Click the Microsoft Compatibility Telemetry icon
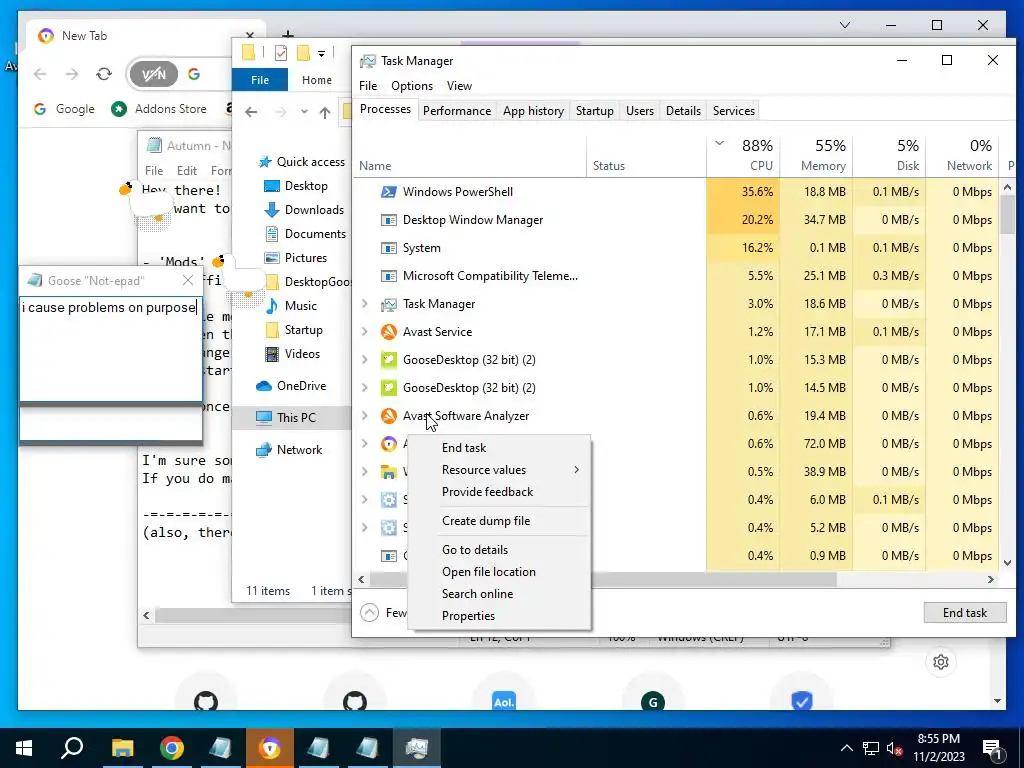This screenshot has height=768, width=1024. [389, 276]
